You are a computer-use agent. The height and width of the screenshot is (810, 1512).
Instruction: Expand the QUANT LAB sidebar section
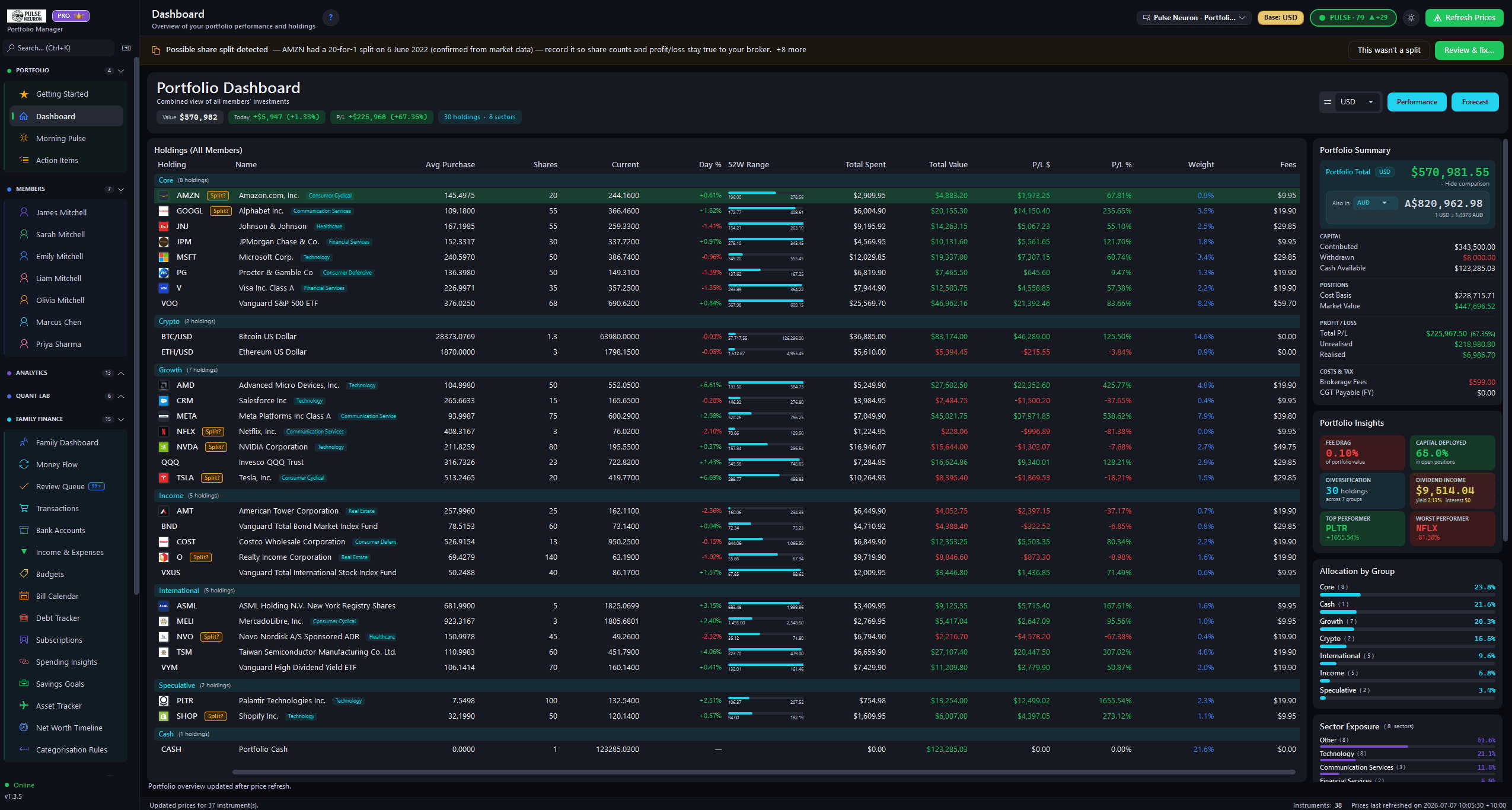tap(121, 396)
